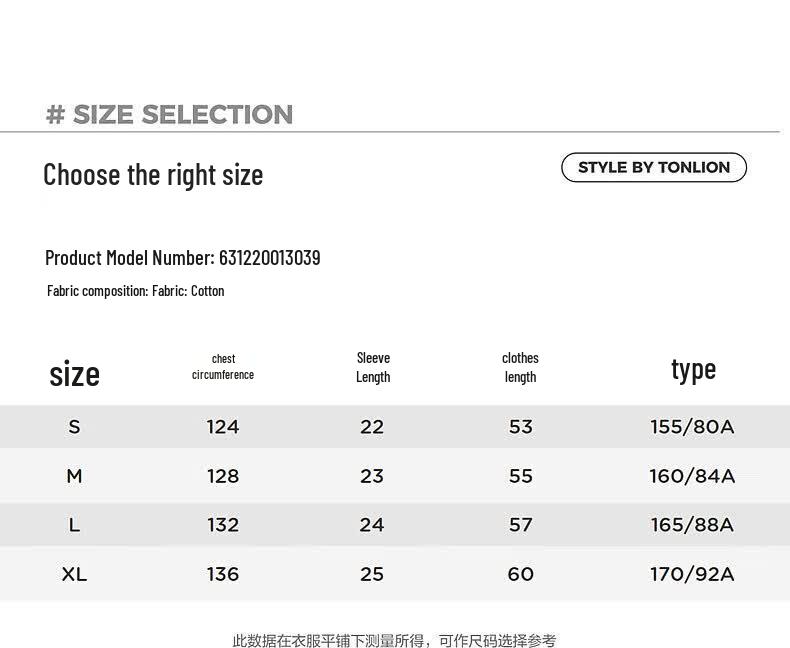Click the Choose the right size title
Screen dimensions: 790x648
coord(153,175)
